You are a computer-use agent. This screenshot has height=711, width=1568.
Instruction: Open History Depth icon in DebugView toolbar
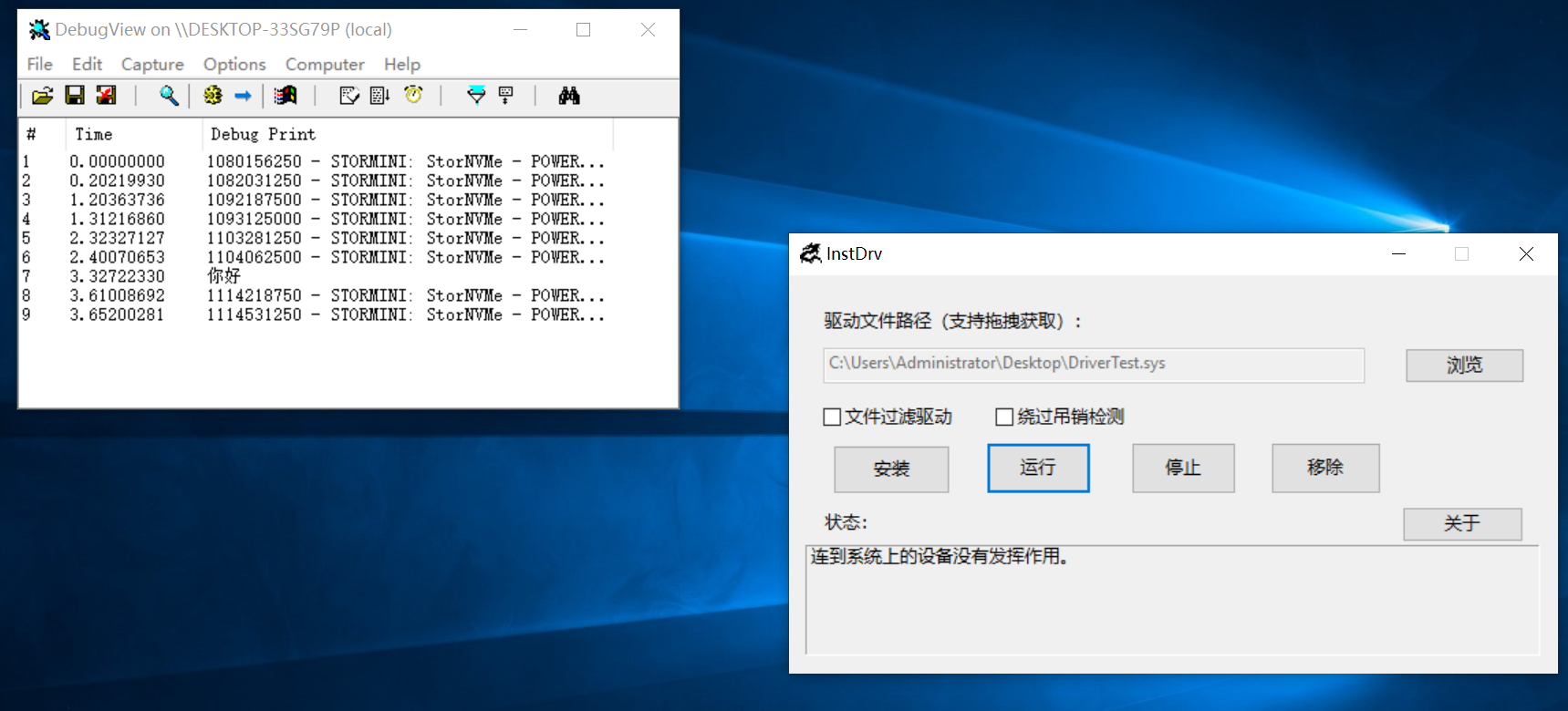[x=506, y=96]
